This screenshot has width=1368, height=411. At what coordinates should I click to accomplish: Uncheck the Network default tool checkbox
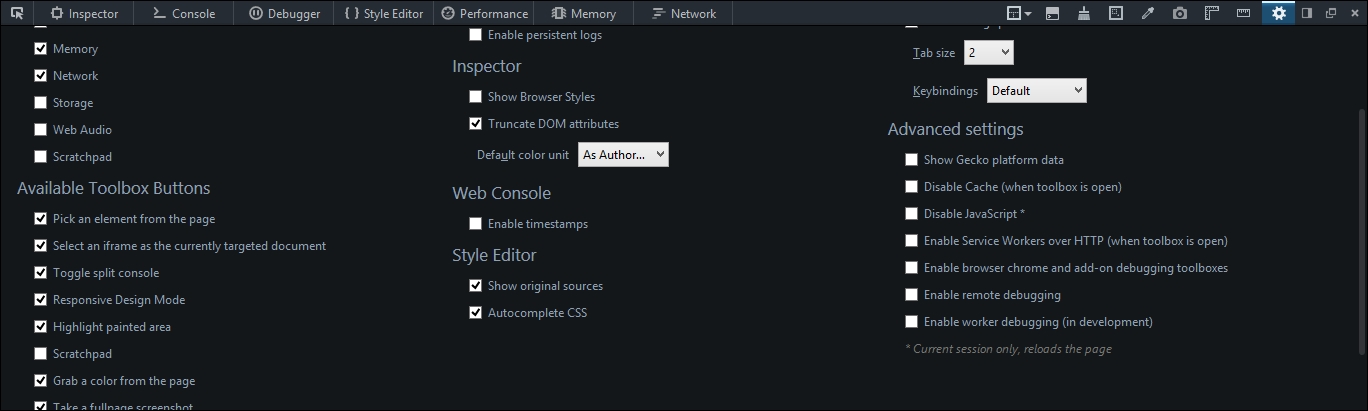40,75
